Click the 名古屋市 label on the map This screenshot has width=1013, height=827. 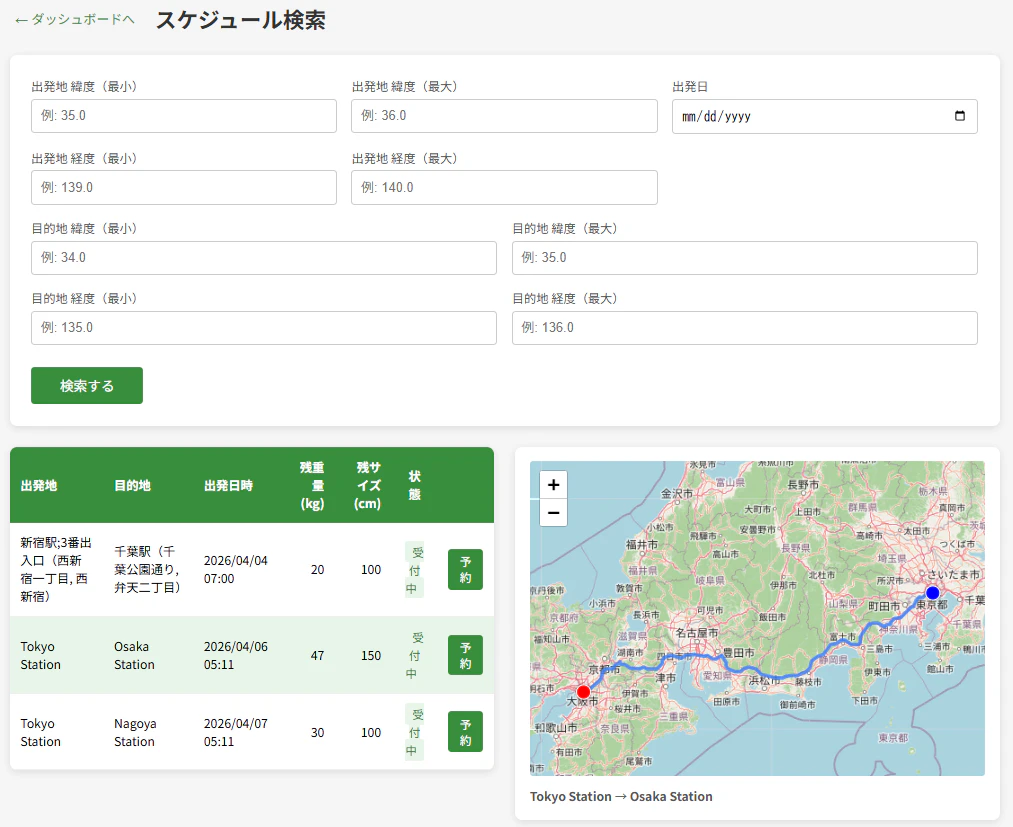tap(696, 633)
